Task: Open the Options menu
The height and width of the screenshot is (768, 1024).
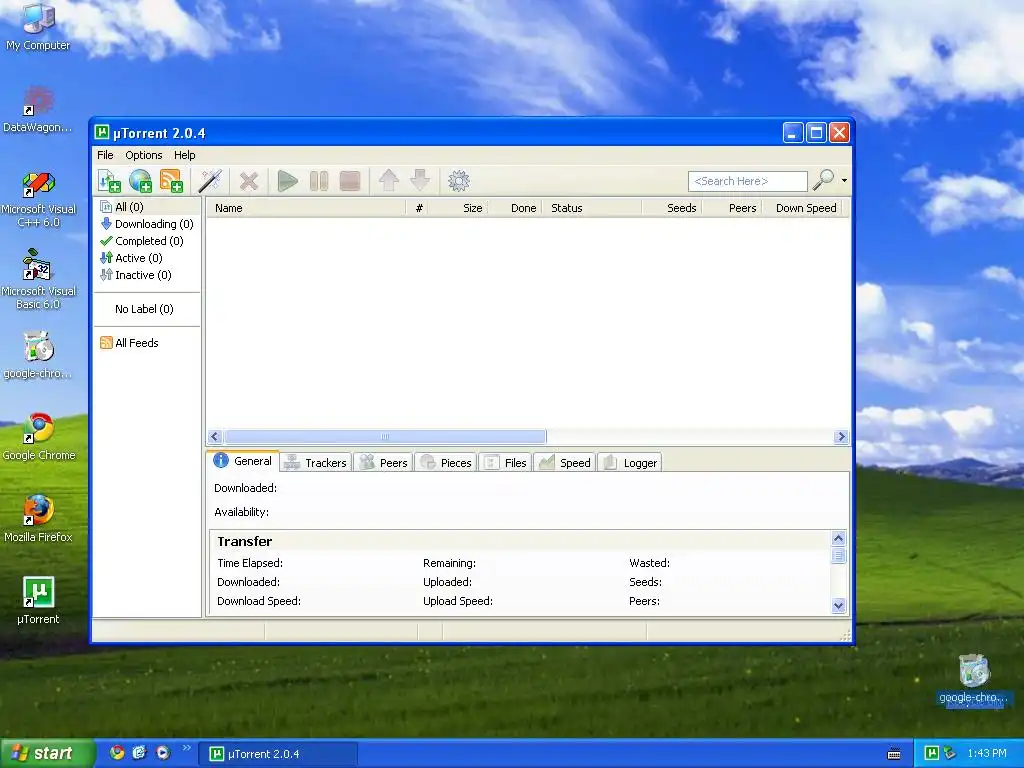Action: click(x=144, y=155)
